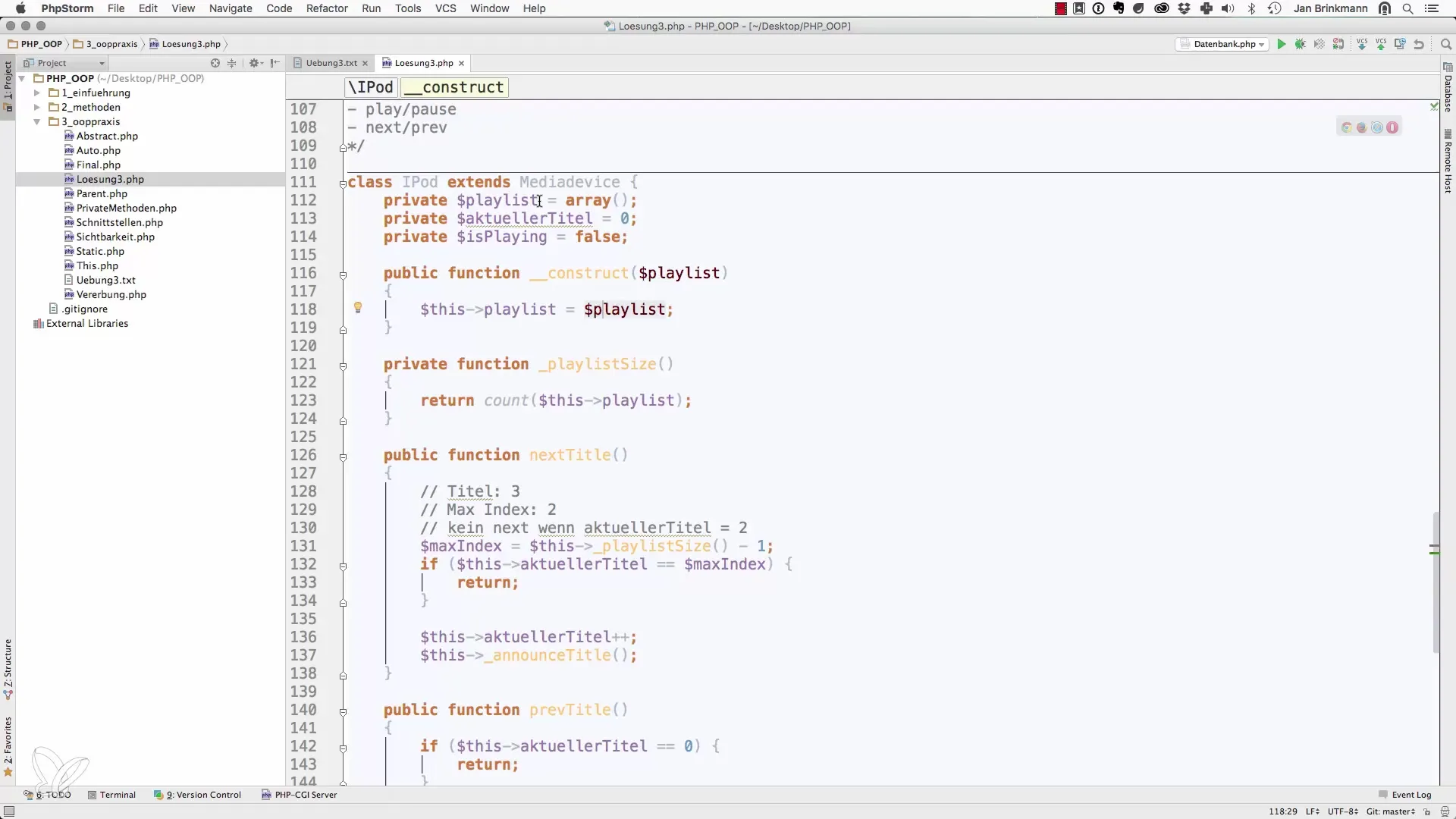
Task: Open the Terminal tool window
Action: pyautogui.click(x=111, y=795)
